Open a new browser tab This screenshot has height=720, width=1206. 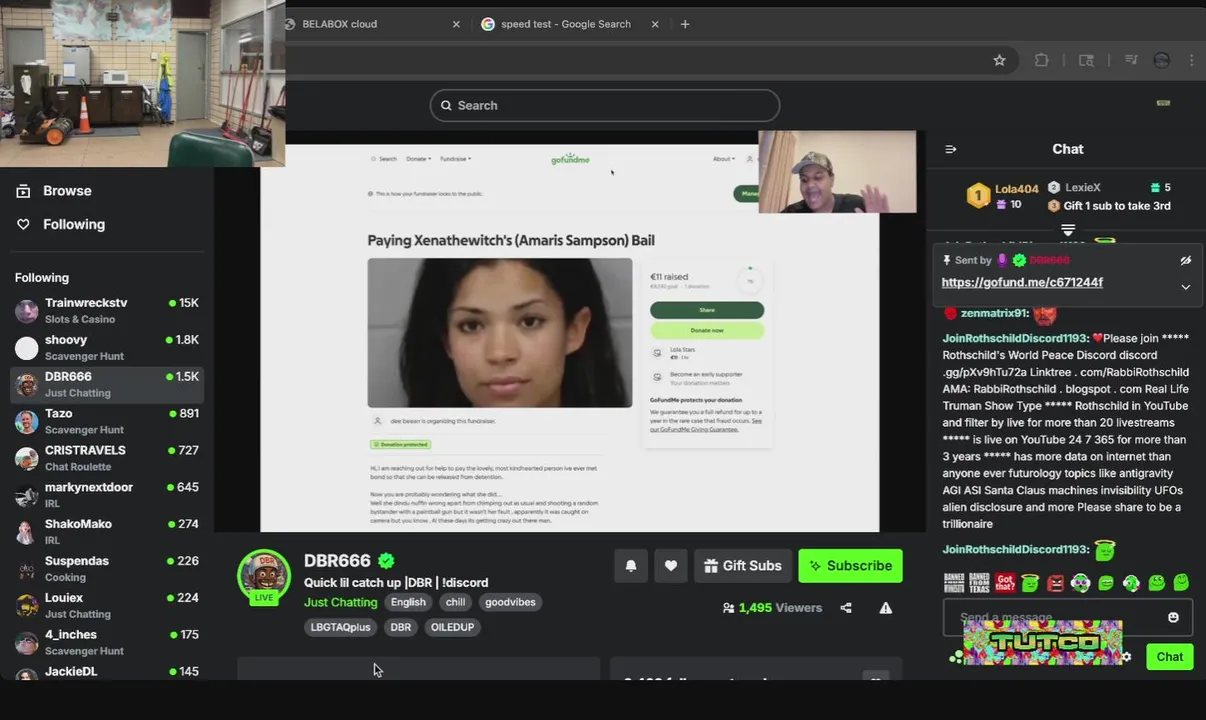[x=685, y=24]
